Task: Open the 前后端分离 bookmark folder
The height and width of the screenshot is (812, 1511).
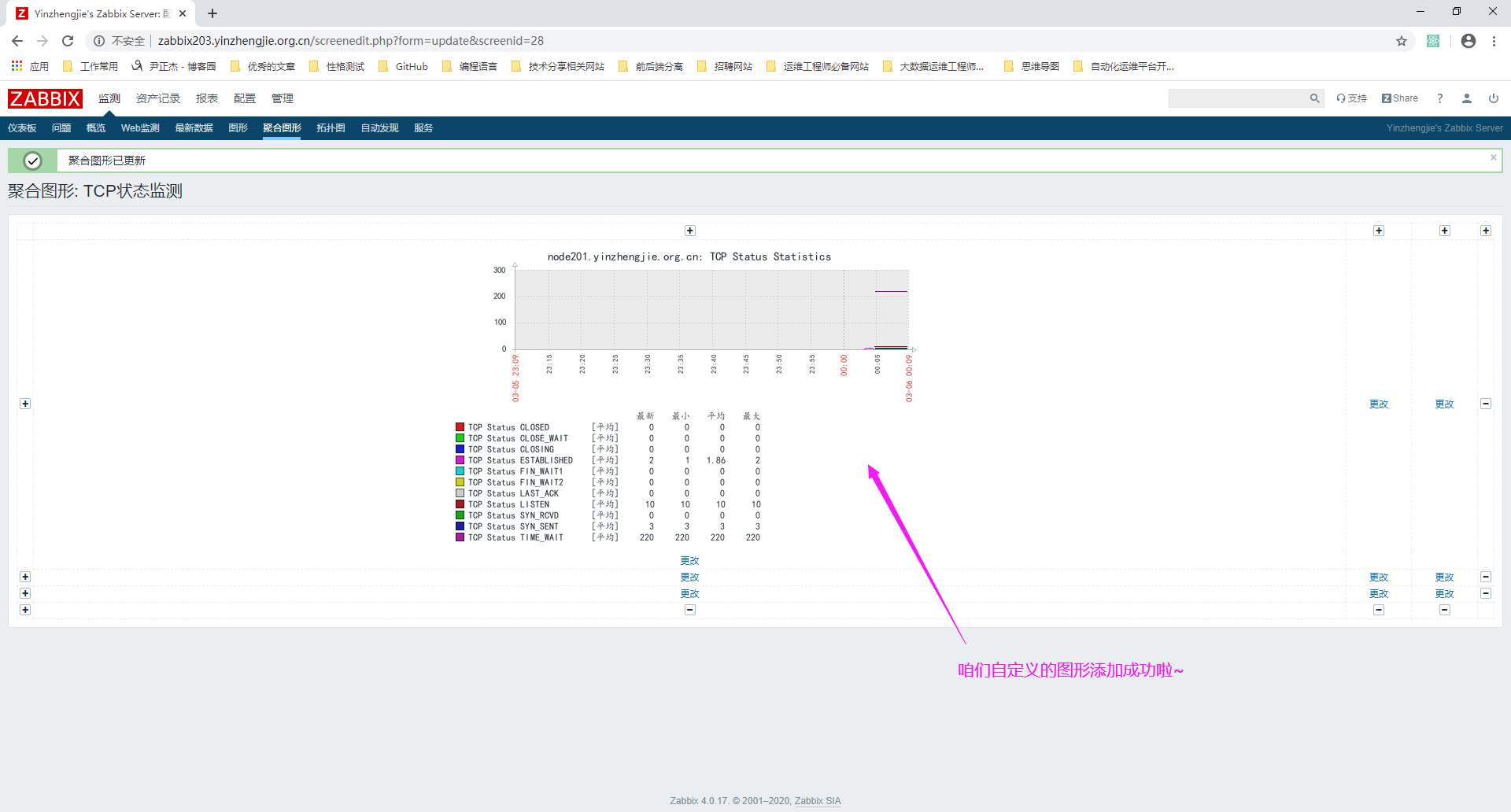Action: pos(651,67)
